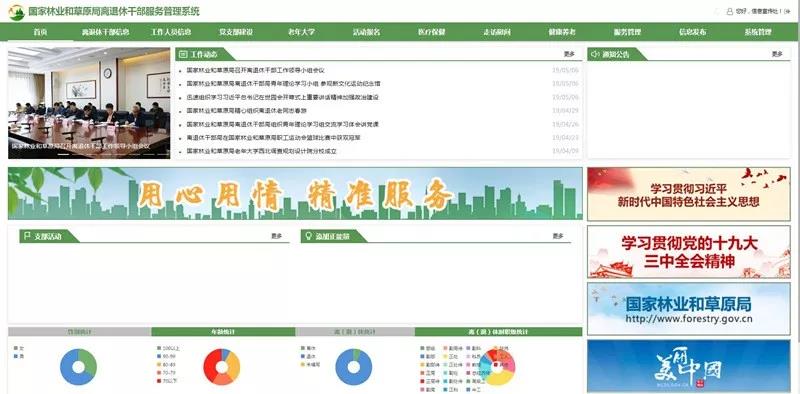This screenshot has width=800, height=394.
Task: Open the 学习贯彻习近平新时代 banner
Action: pyautogui.click(x=689, y=194)
